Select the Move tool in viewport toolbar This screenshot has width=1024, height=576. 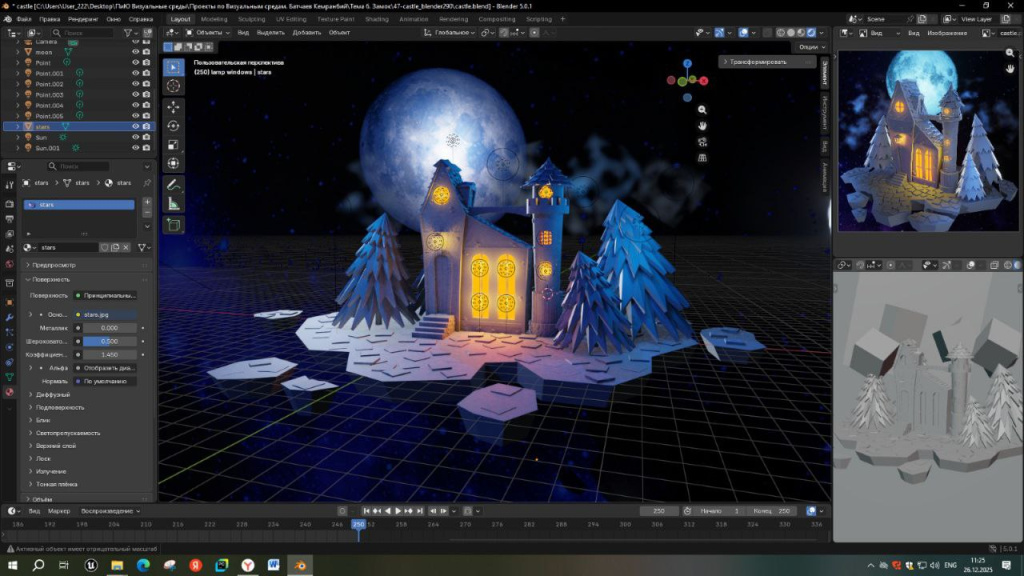173,106
